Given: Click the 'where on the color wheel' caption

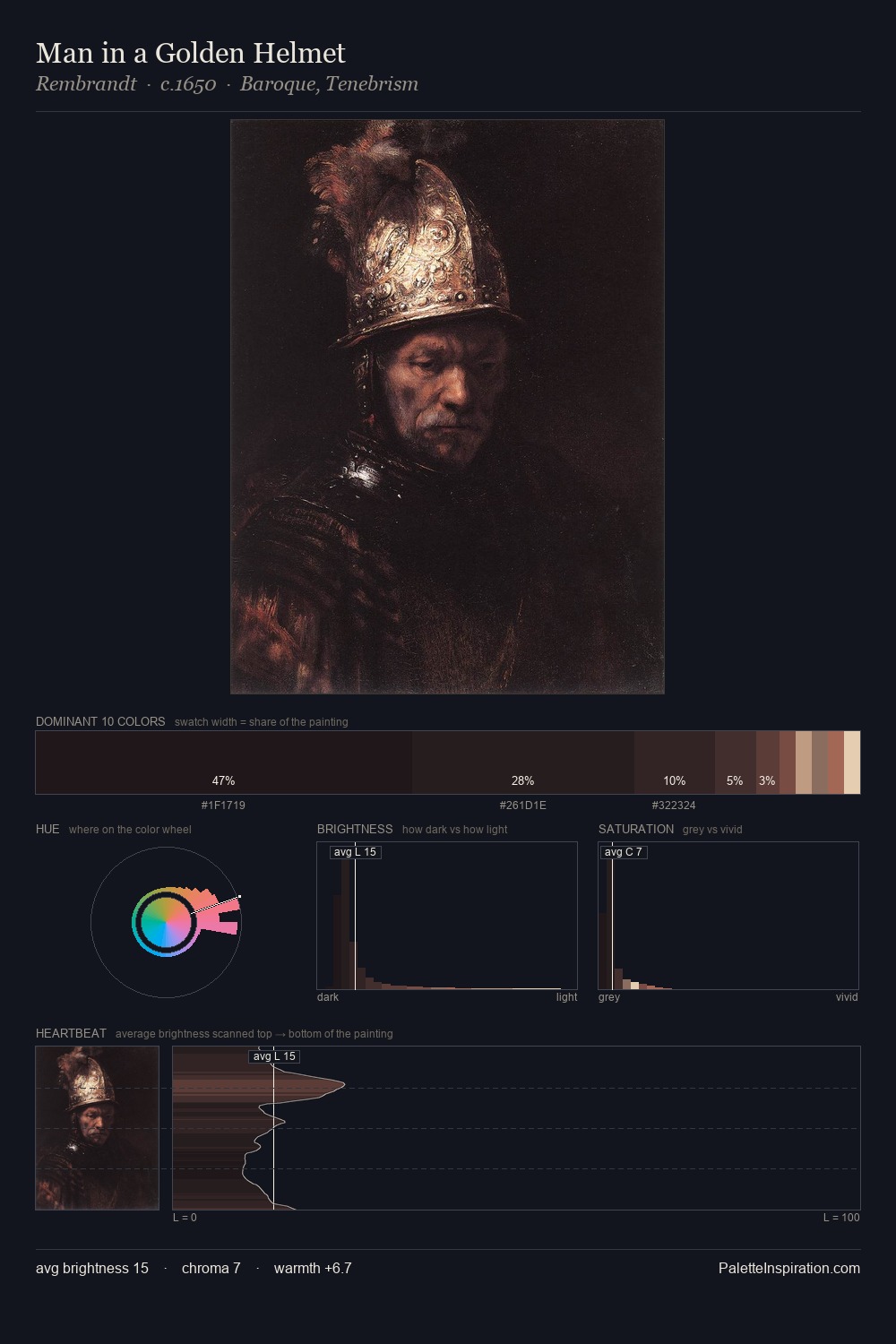Looking at the screenshot, I should 130,830.
